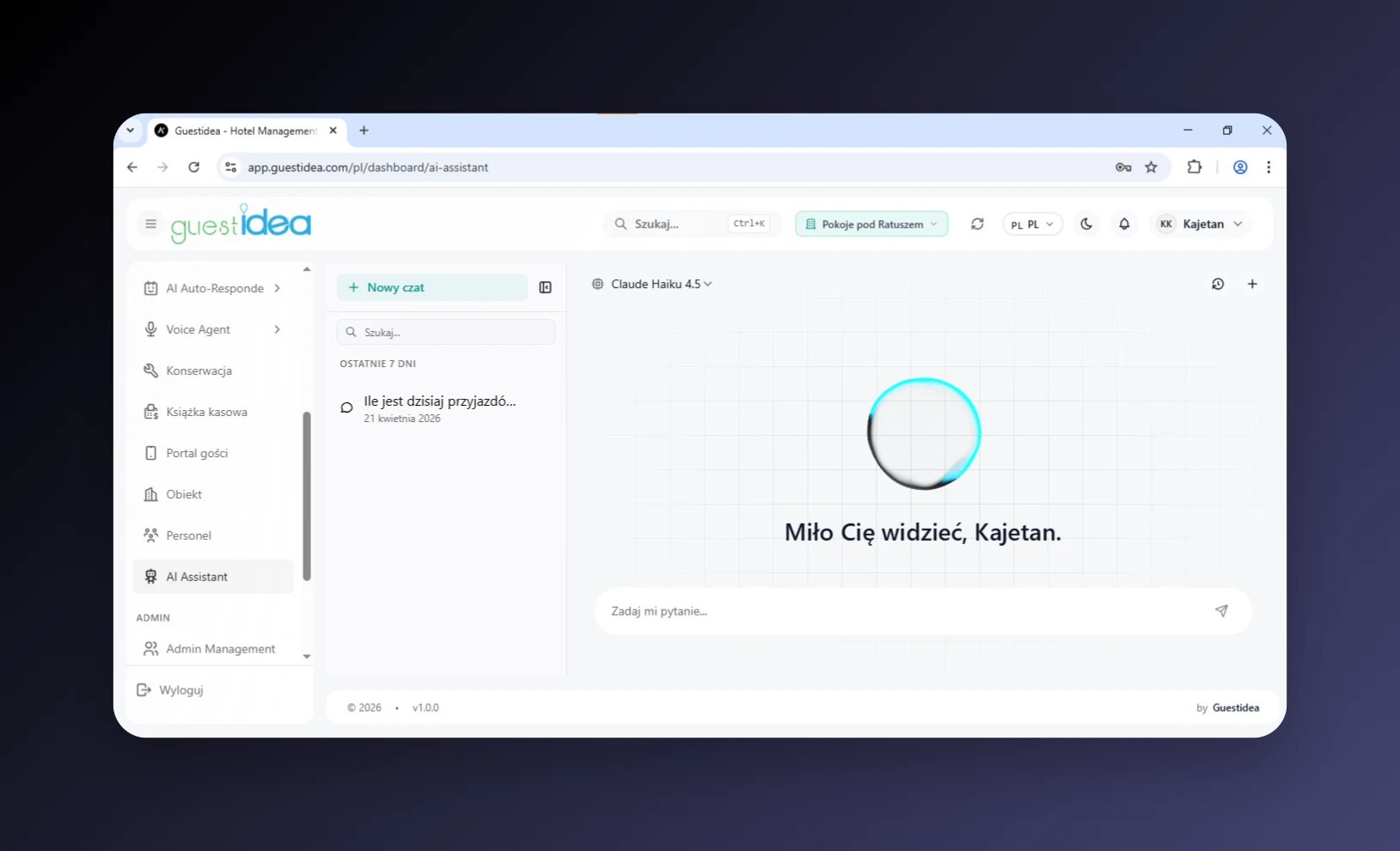Open Pokoje pod Ratuszem property dropdown

pyautogui.click(x=871, y=224)
